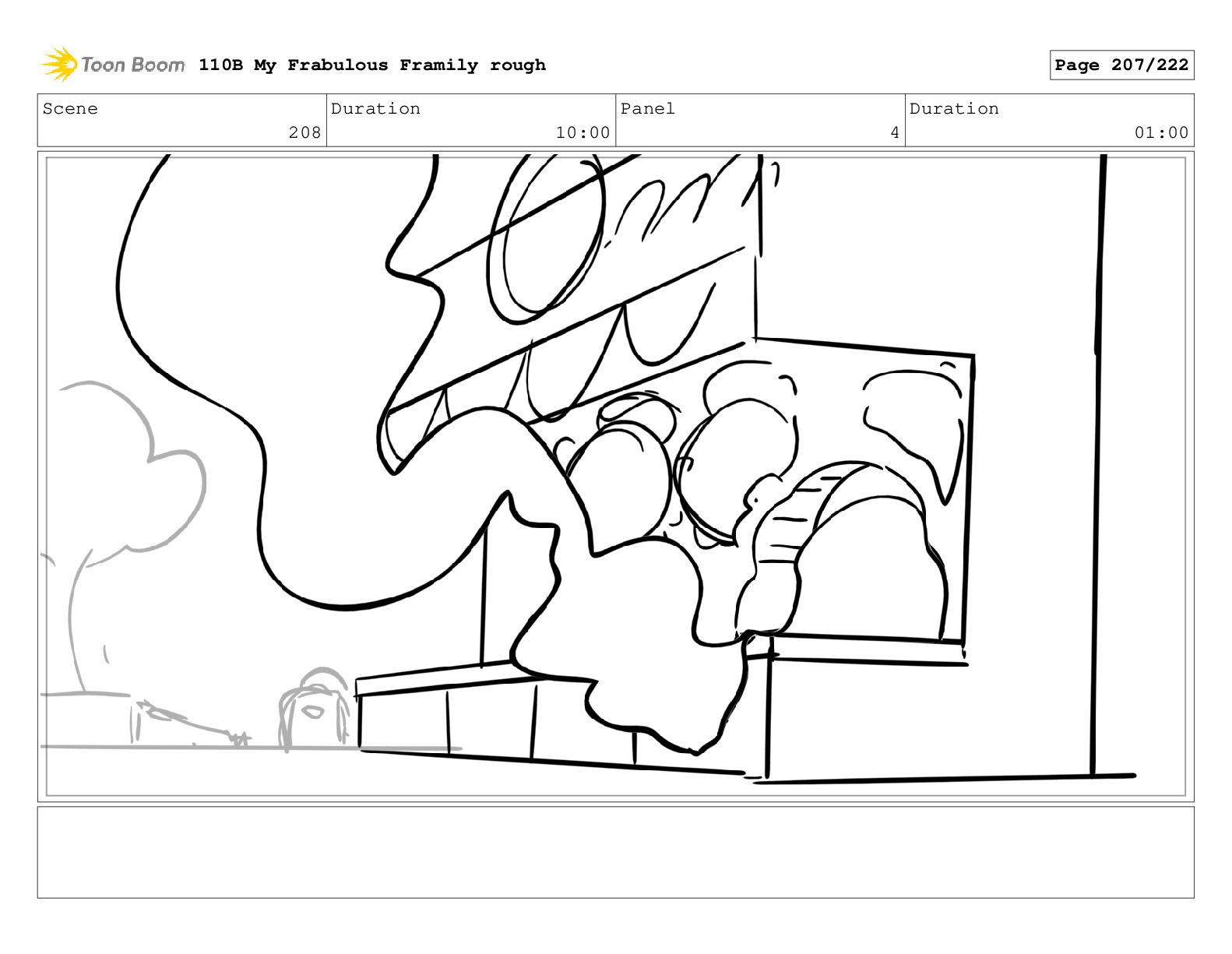Click the 'Panel' header label
Viewport: 1232px width, 954px height.
coord(648,109)
